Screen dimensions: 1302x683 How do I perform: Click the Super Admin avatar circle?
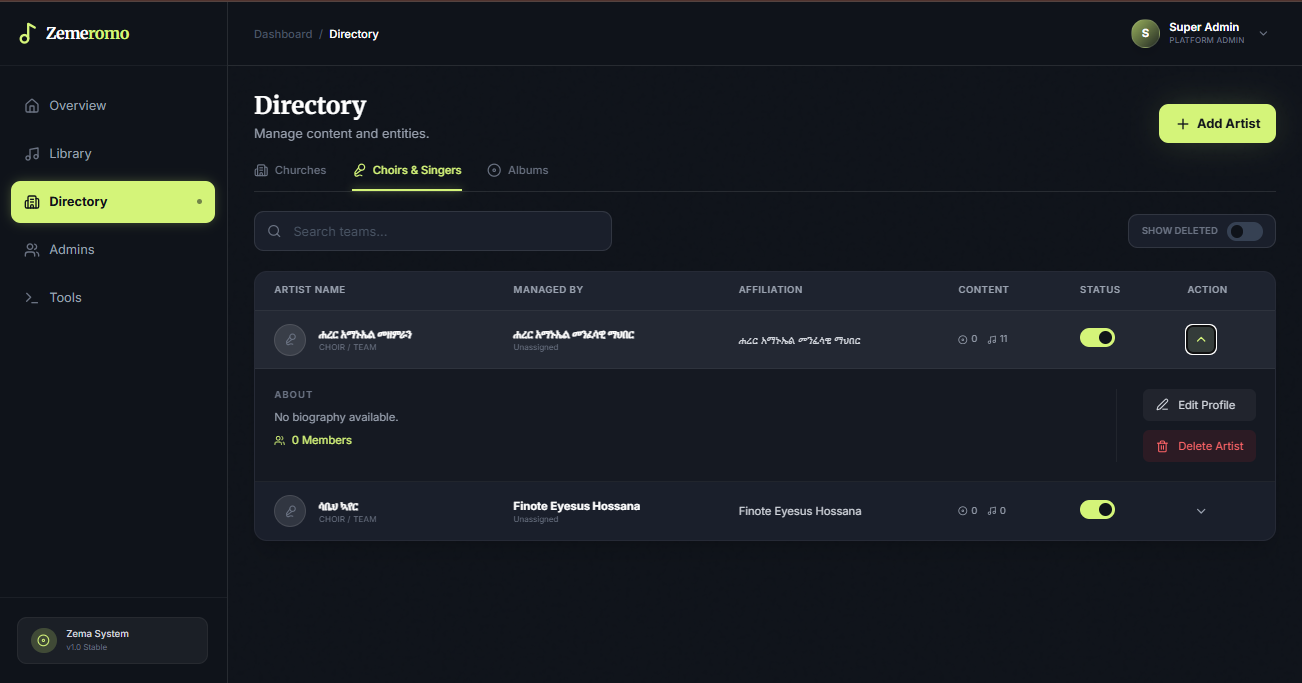click(1145, 33)
